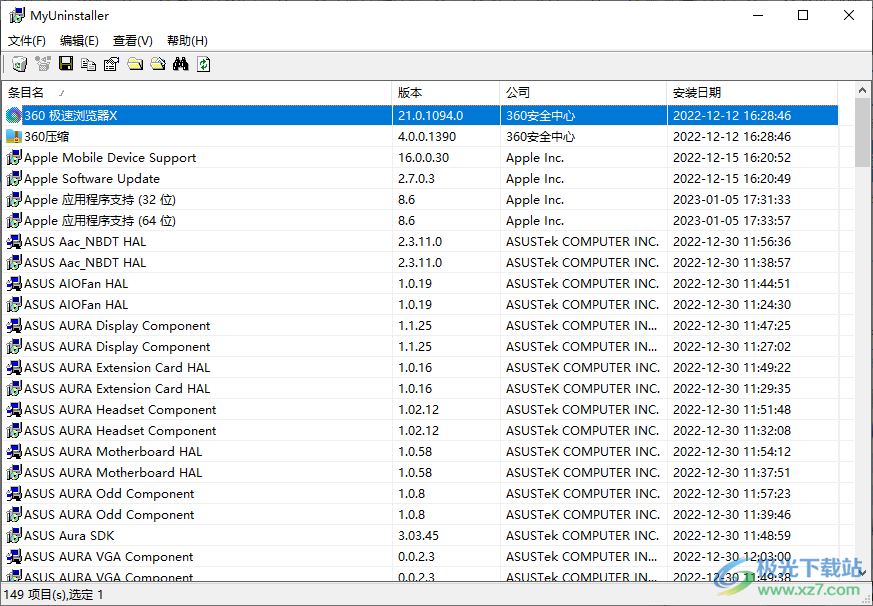Copy selected items with the copy icon
Image resolution: width=873 pixels, height=606 pixels.
89,64
